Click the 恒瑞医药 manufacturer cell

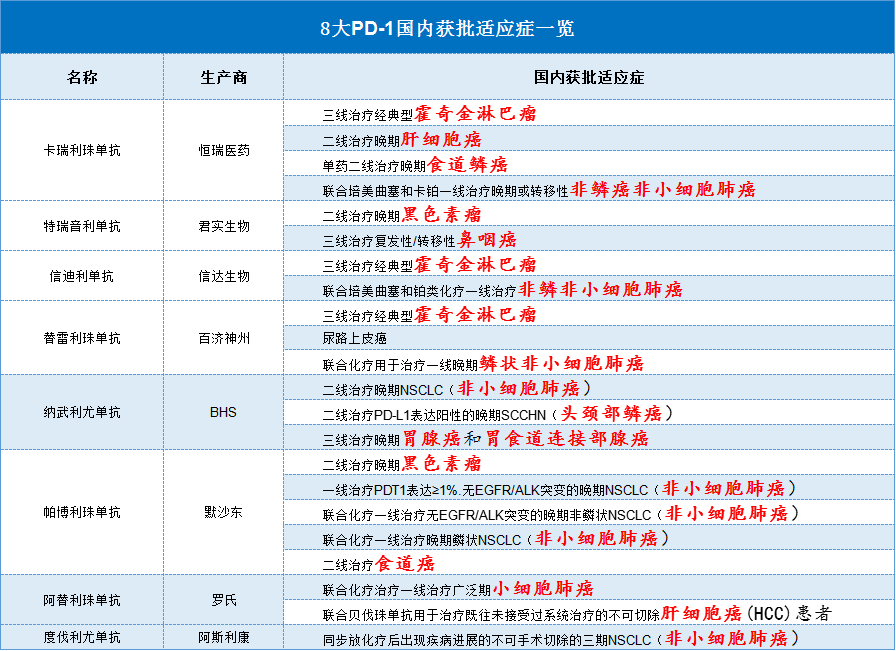(223, 150)
